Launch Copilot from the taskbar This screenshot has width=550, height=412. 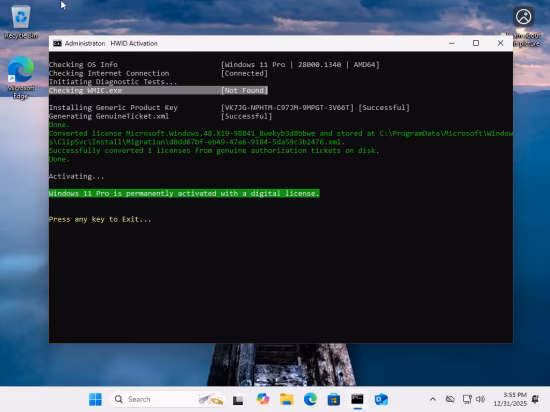263,399
